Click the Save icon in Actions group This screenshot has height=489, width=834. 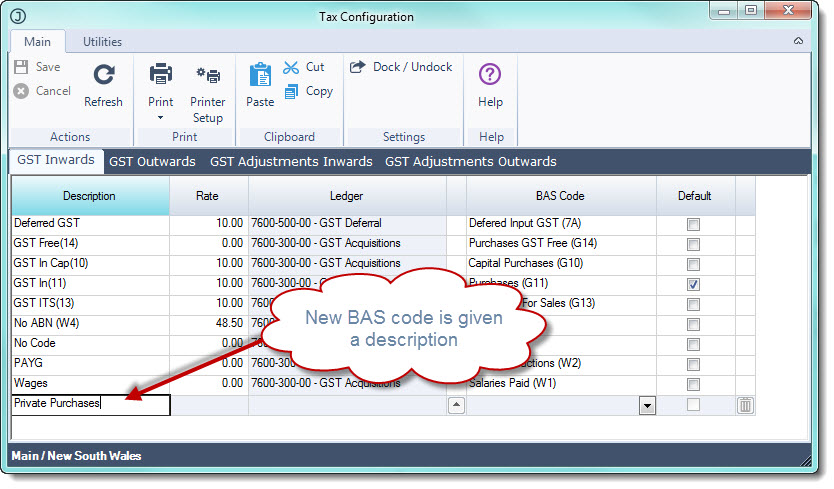pyautogui.click(x=21, y=67)
